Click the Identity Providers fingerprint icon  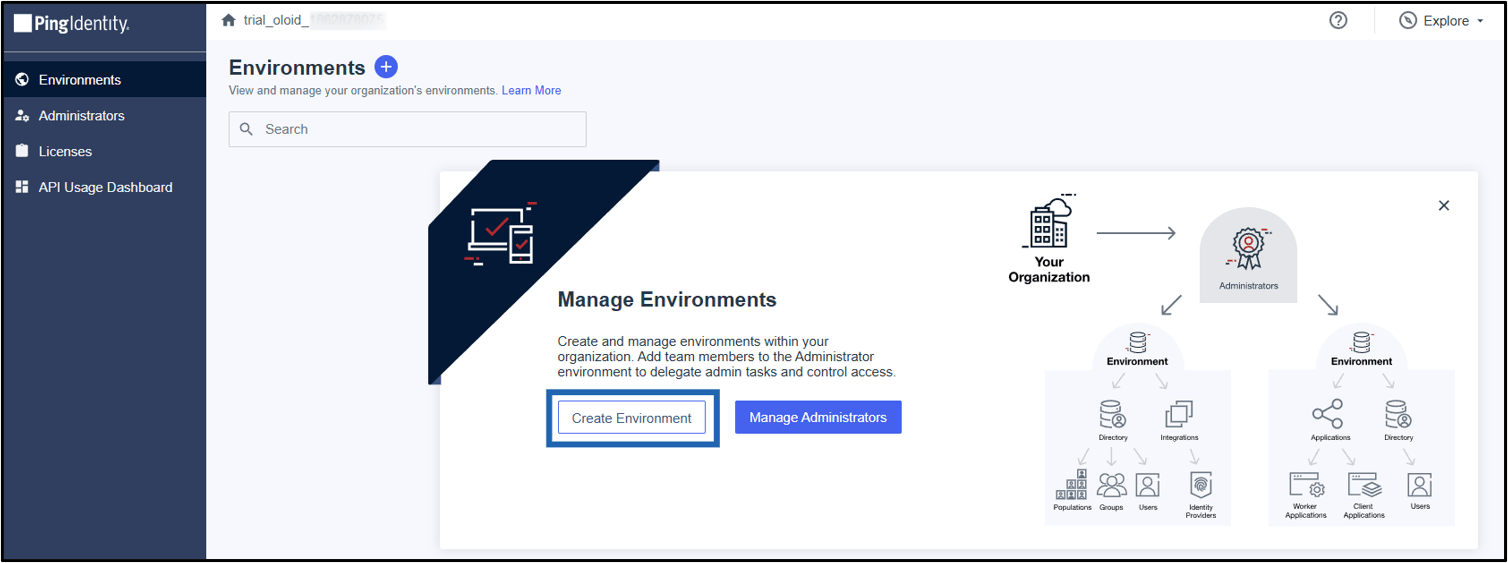1201,485
